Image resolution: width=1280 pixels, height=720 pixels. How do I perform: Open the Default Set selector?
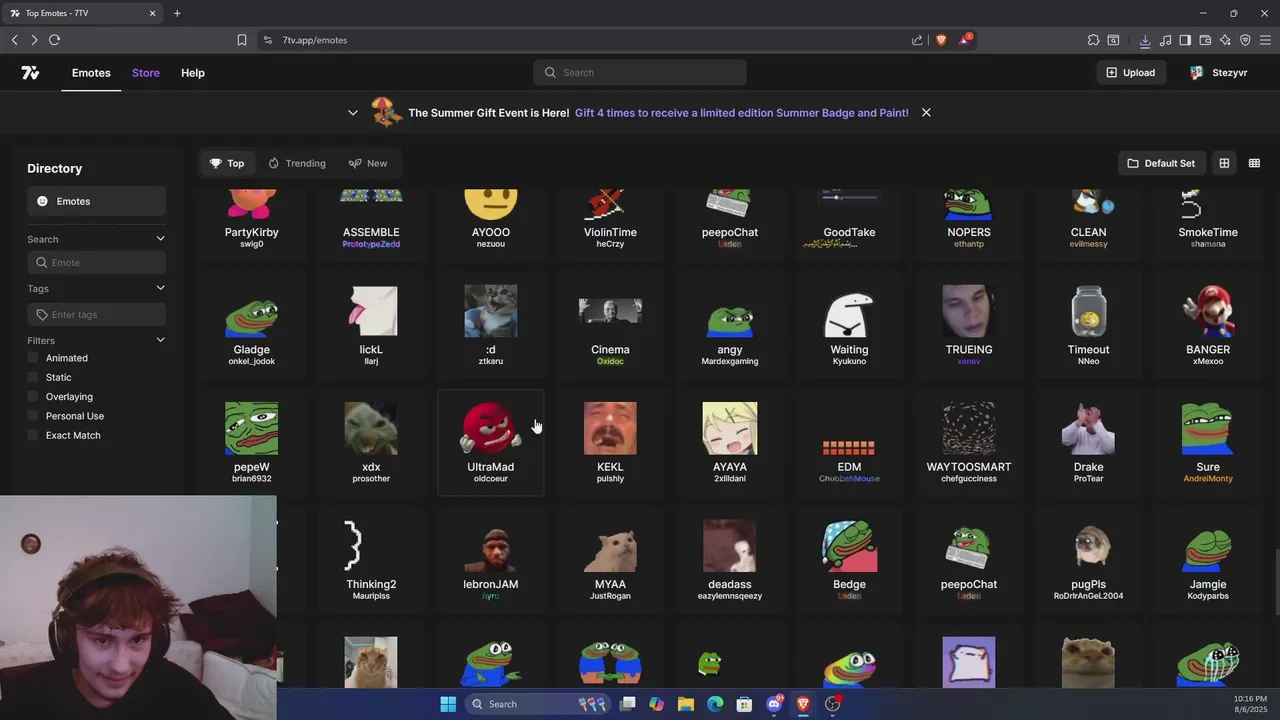click(x=1161, y=163)
